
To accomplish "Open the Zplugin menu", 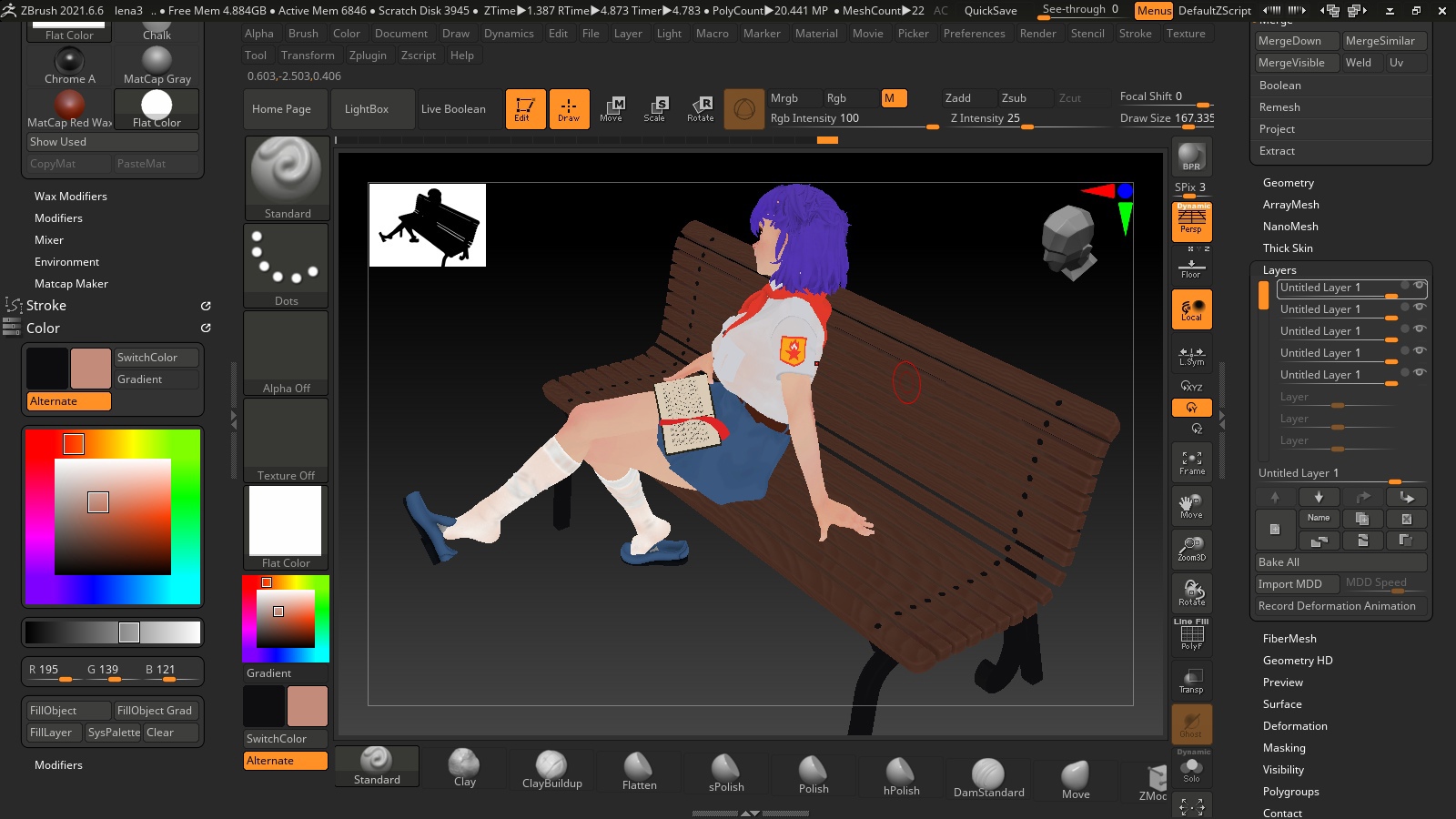I will 368,56.
